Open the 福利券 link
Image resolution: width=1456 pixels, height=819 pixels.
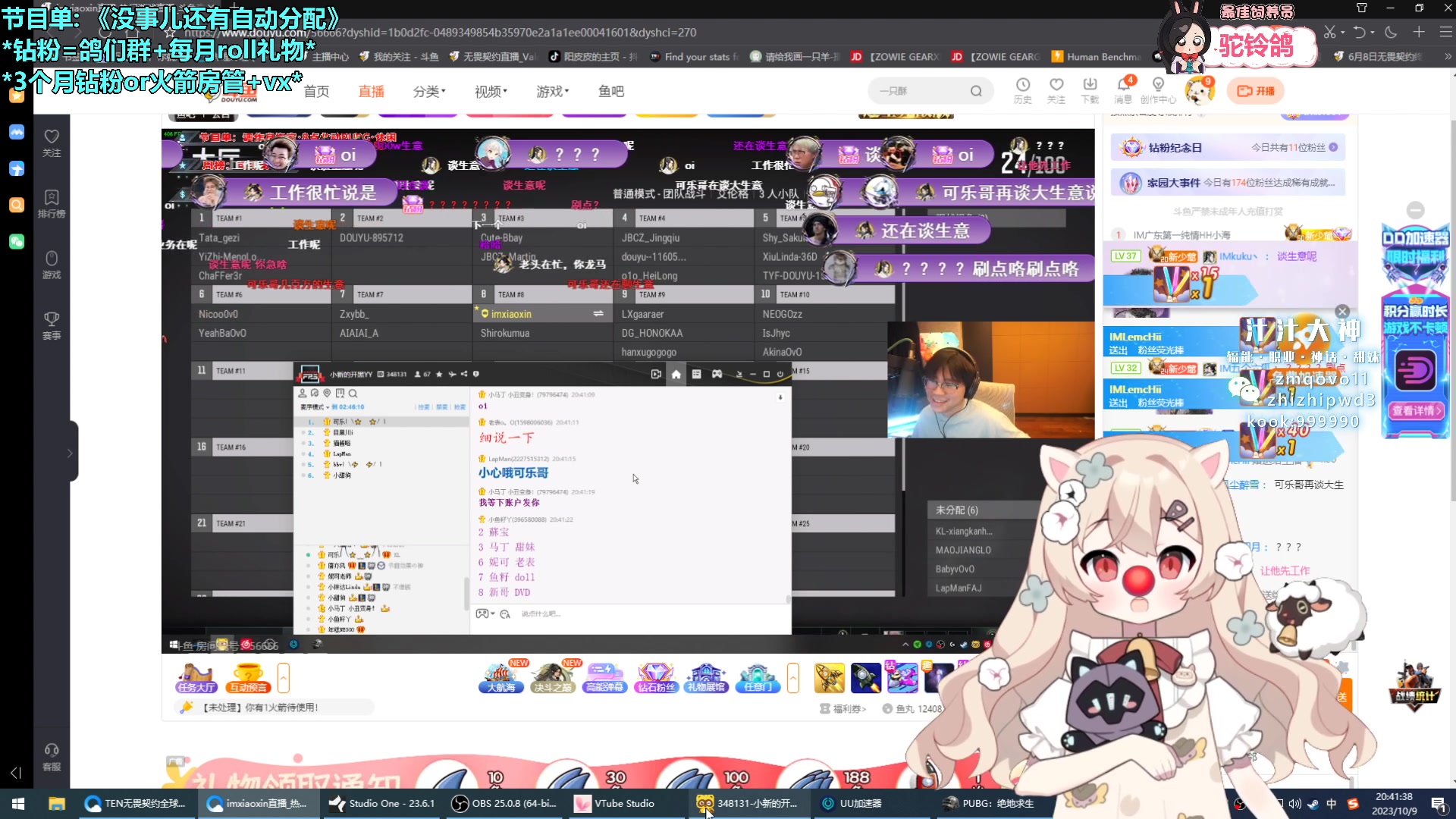[x=843, y=708]
